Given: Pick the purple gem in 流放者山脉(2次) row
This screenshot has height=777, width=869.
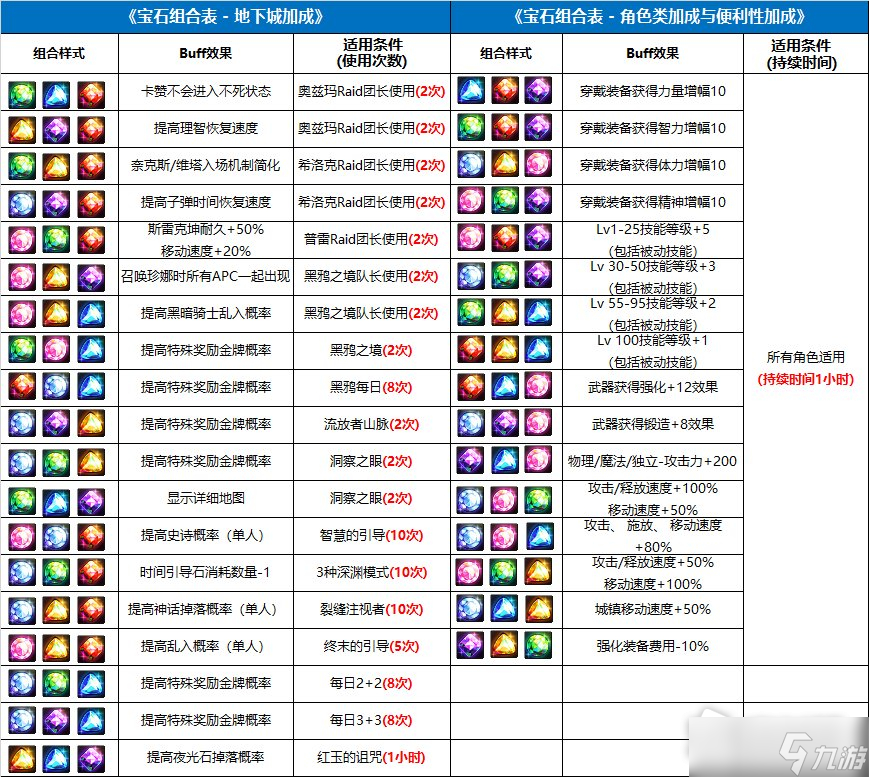Looking at the screenshot, I should tap(57, 423).
